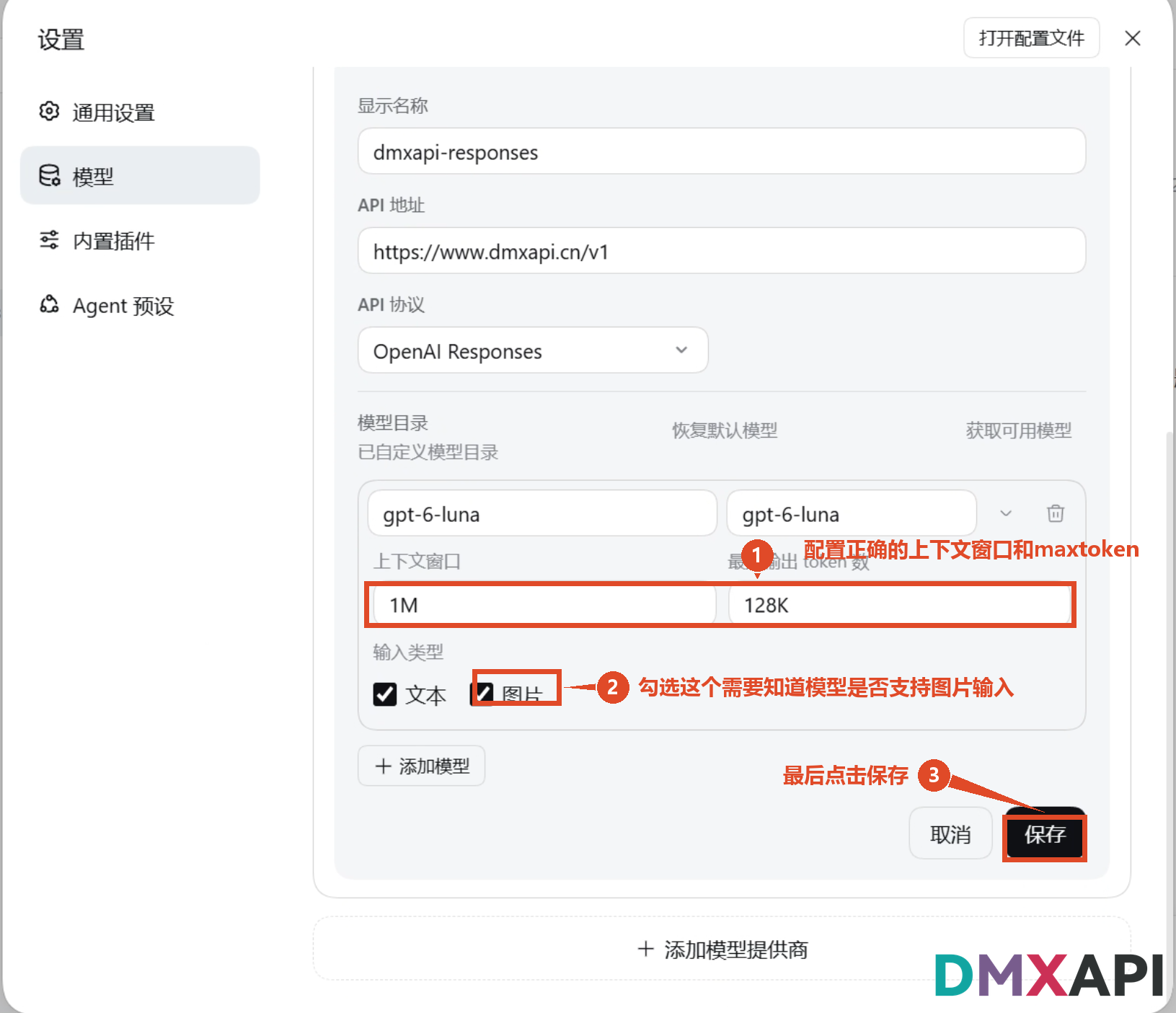Click the second gpt-6-luna model name field
Image resolution: width=1176 pixels, height=1013 pixels.
tap(852, 513)
